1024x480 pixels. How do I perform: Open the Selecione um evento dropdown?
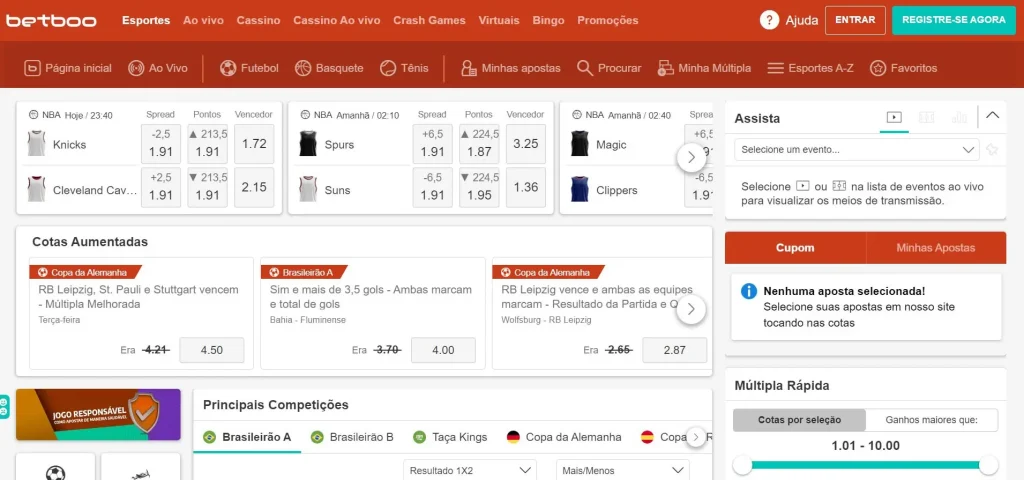857,150
